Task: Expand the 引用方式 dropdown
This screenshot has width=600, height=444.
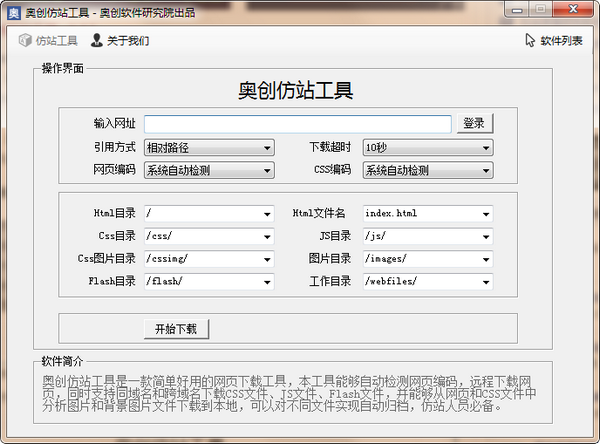Action: pos(209,148)
